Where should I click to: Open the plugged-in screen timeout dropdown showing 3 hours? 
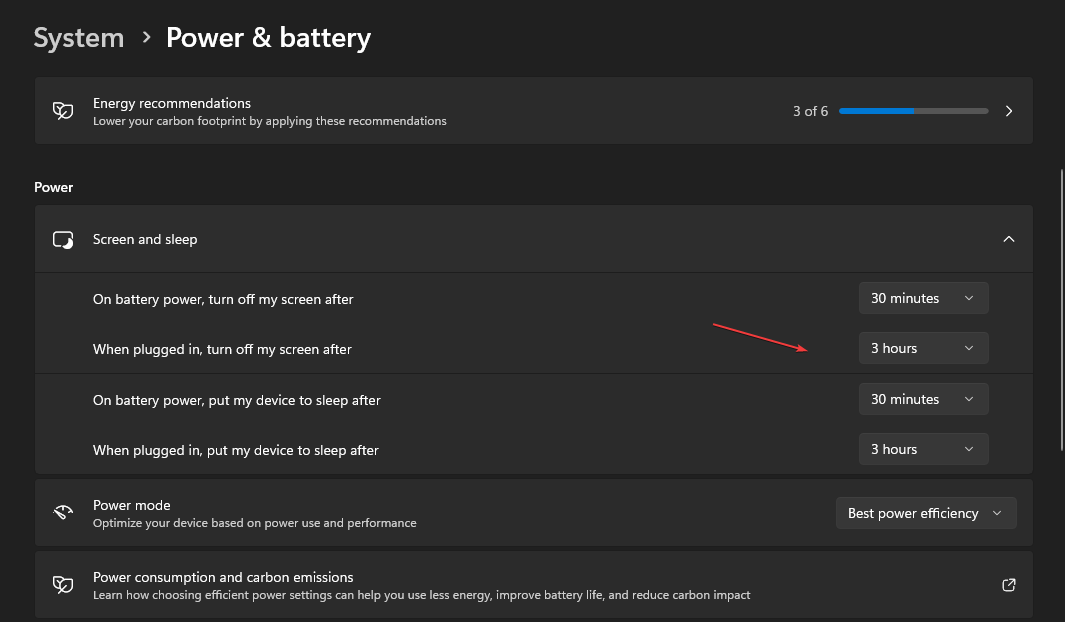coord(922,347)
